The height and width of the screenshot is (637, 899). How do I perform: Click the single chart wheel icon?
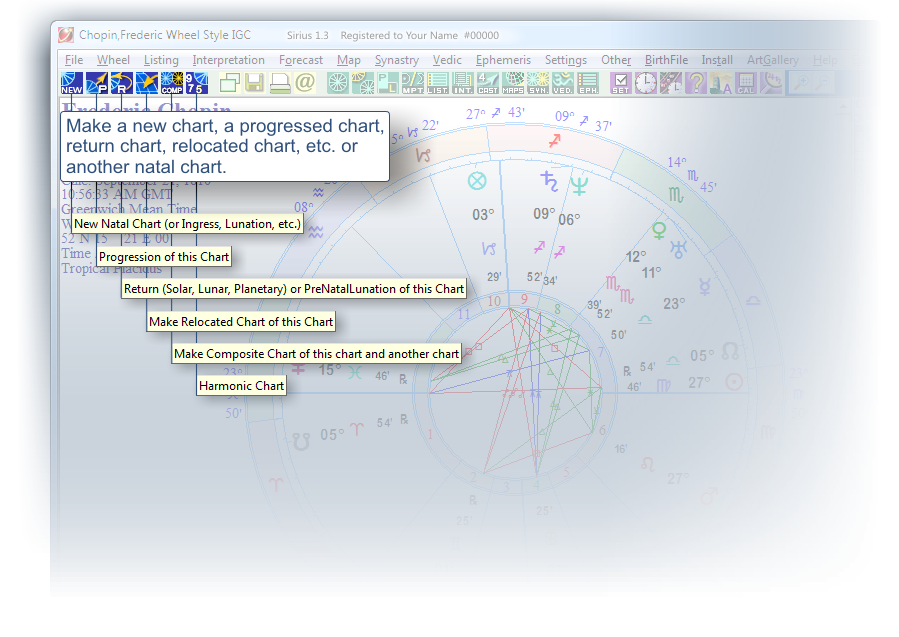click(338, 83)
